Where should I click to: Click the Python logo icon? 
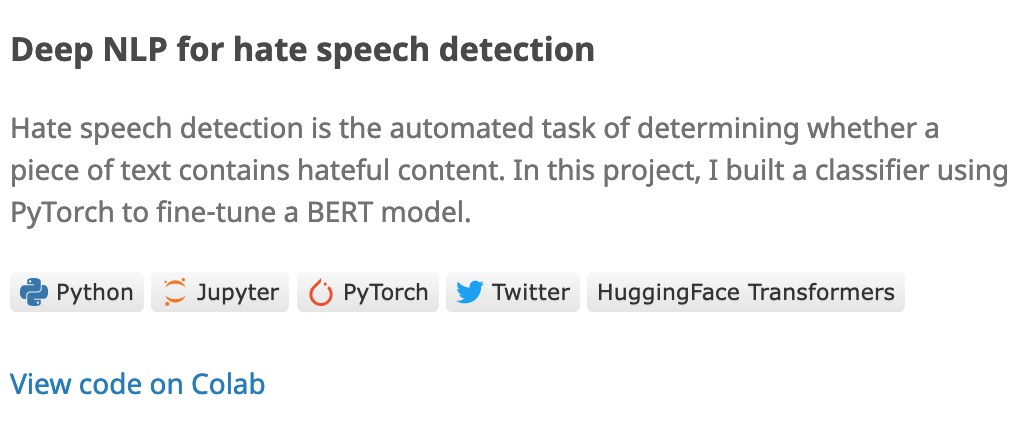point(35,292)
